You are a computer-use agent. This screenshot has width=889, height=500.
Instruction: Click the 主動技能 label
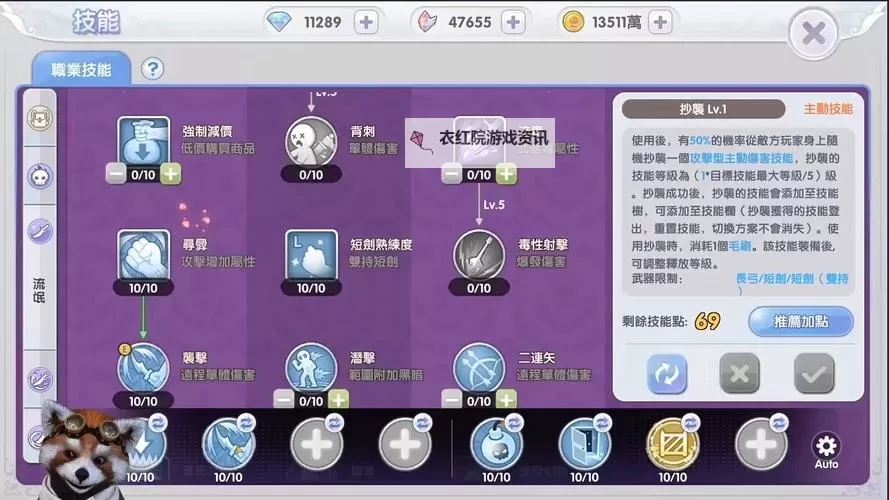[828, 109]
